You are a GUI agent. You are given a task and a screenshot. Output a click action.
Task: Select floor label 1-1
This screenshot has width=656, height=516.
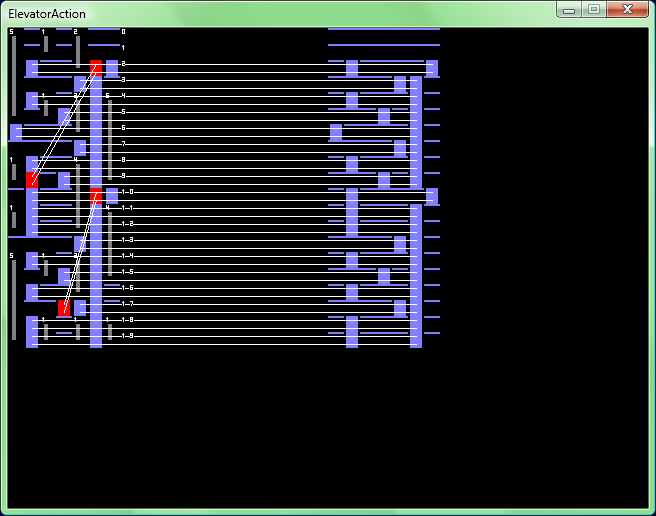(127, 208)
